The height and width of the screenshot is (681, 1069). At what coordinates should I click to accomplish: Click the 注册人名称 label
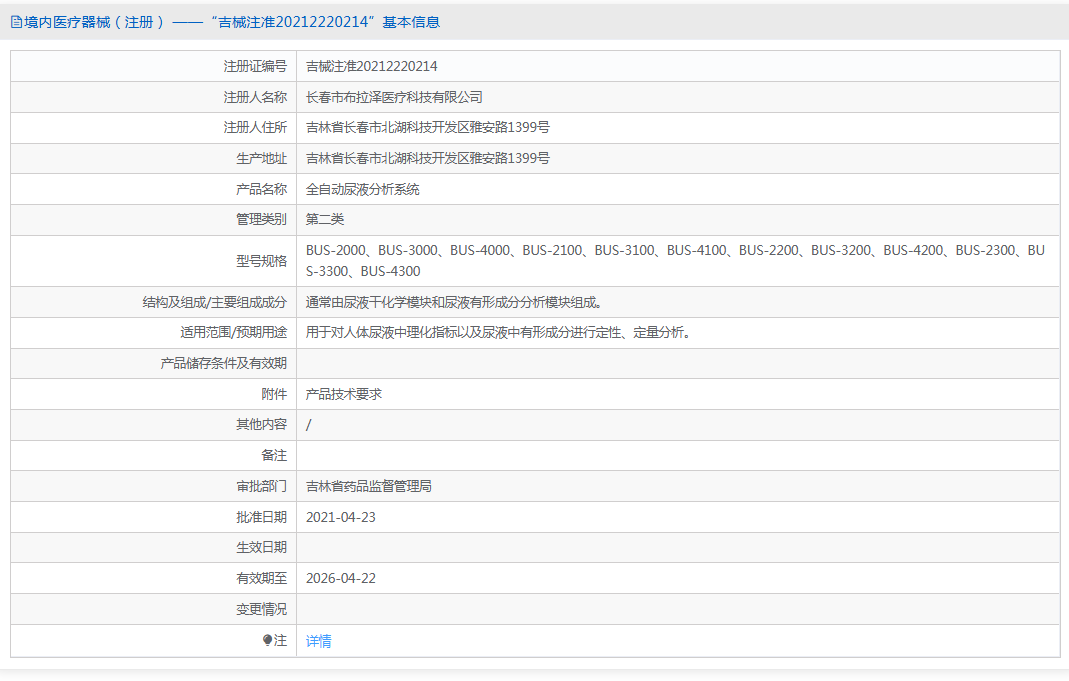255,97
